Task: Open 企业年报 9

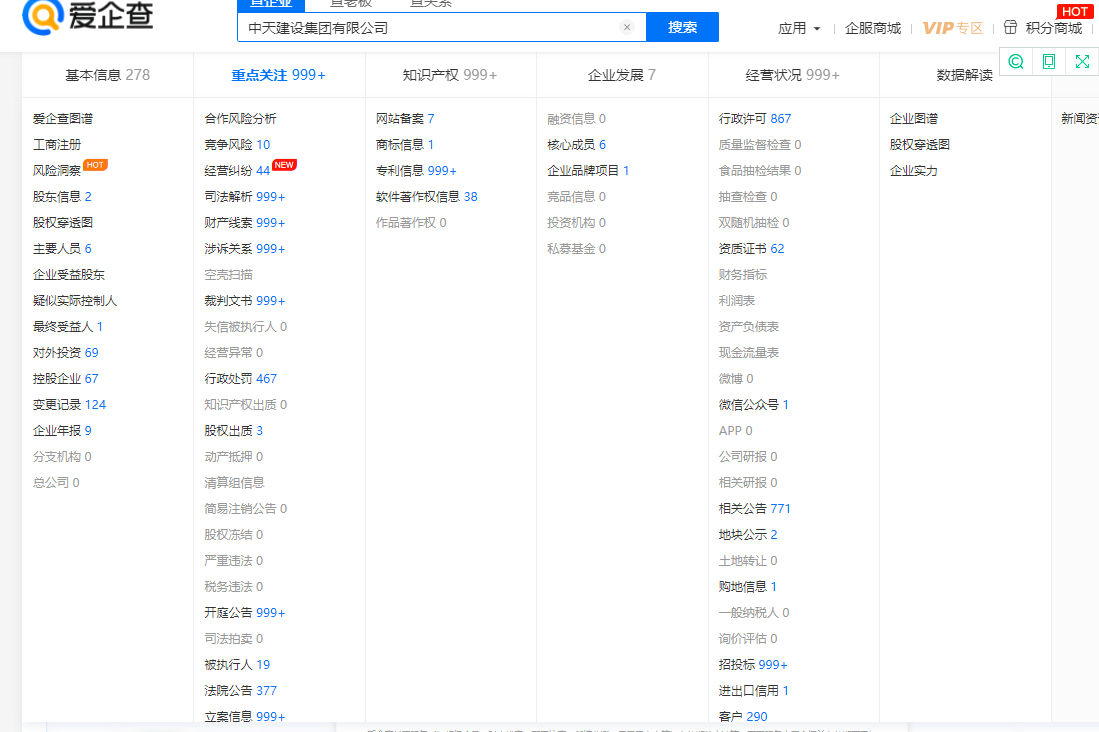Action: tap(62, 430)
